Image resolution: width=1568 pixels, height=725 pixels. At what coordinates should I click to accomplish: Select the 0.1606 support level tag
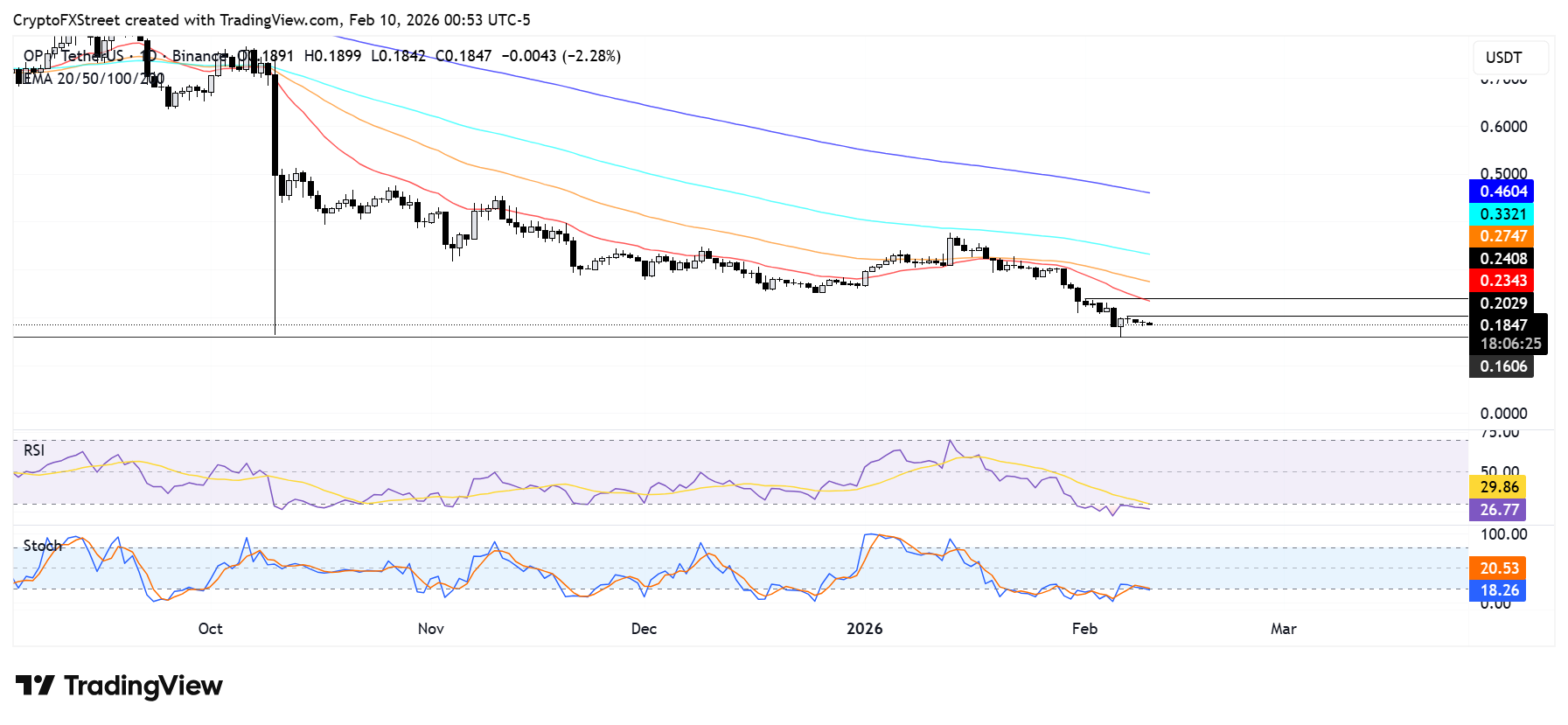point(1502,366)
